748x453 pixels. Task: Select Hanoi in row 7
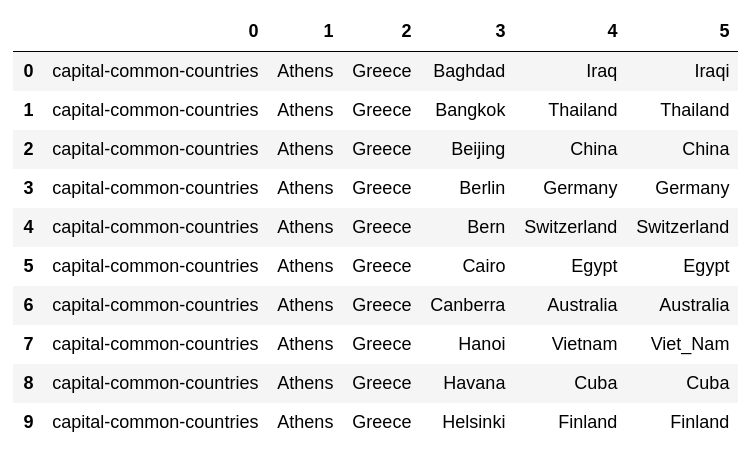pos(482,344)
